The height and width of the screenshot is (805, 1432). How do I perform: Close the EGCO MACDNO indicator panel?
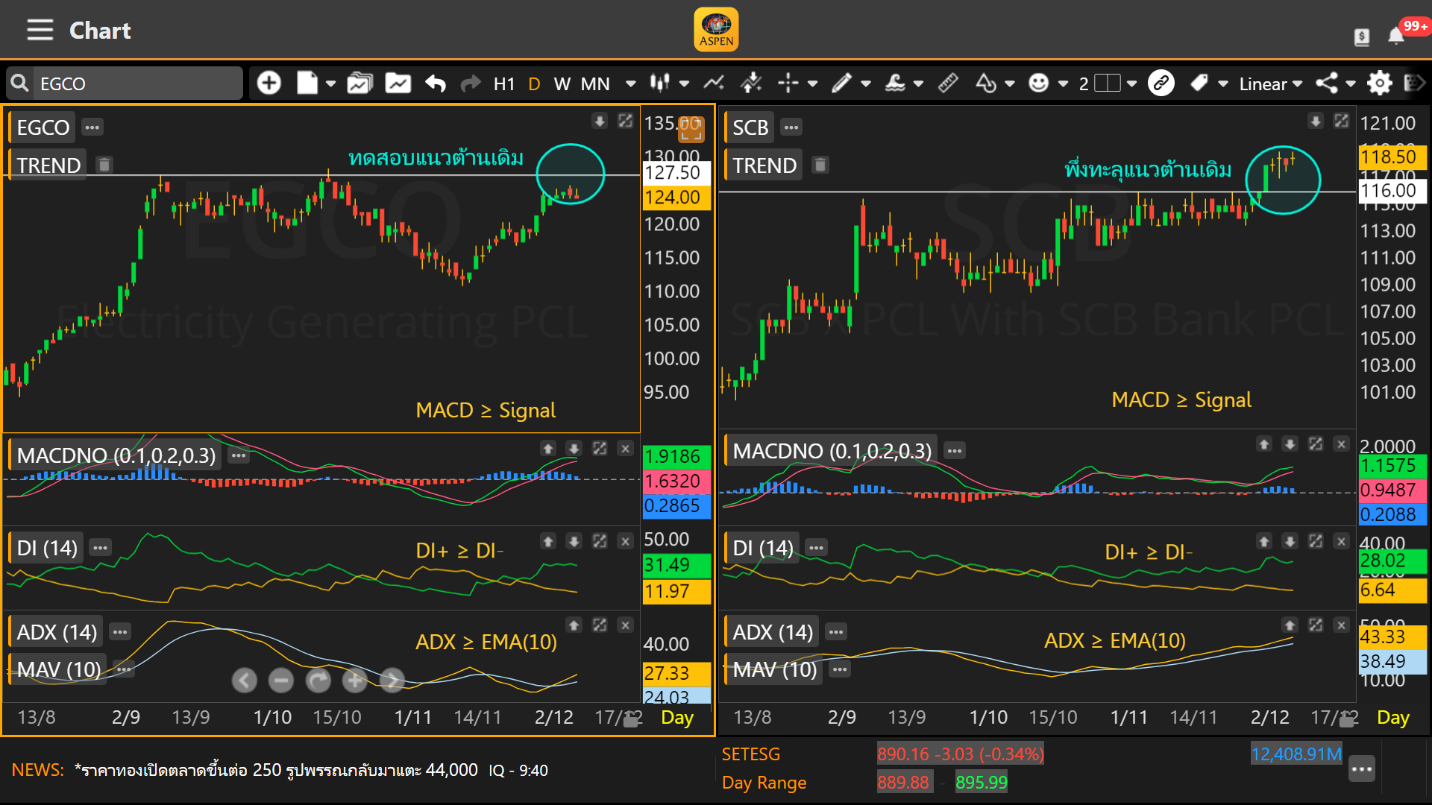point(625,449)
